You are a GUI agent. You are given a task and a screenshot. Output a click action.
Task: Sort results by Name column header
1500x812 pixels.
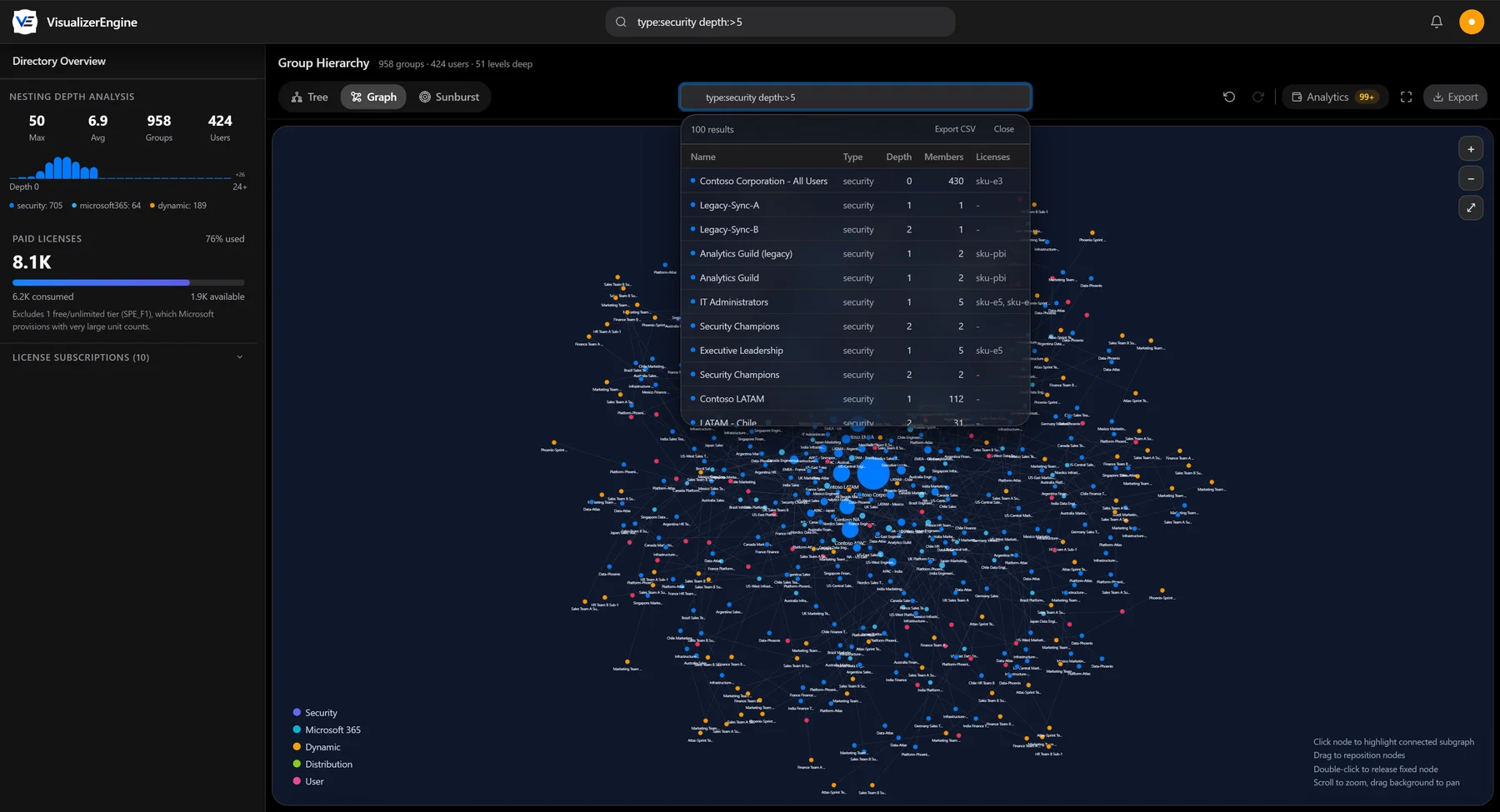[x=703, y=157]
